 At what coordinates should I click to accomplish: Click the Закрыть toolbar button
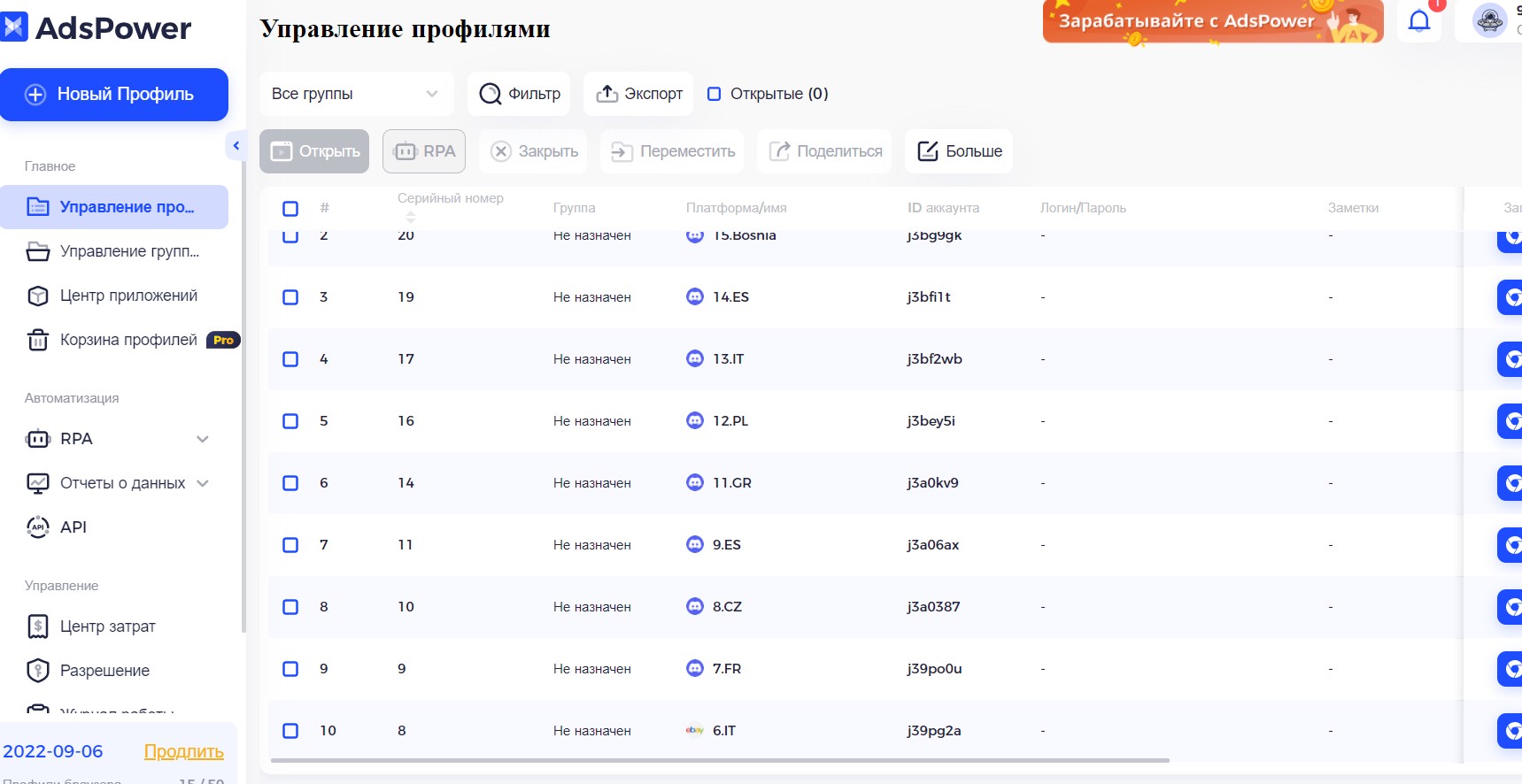click(534, 151)
